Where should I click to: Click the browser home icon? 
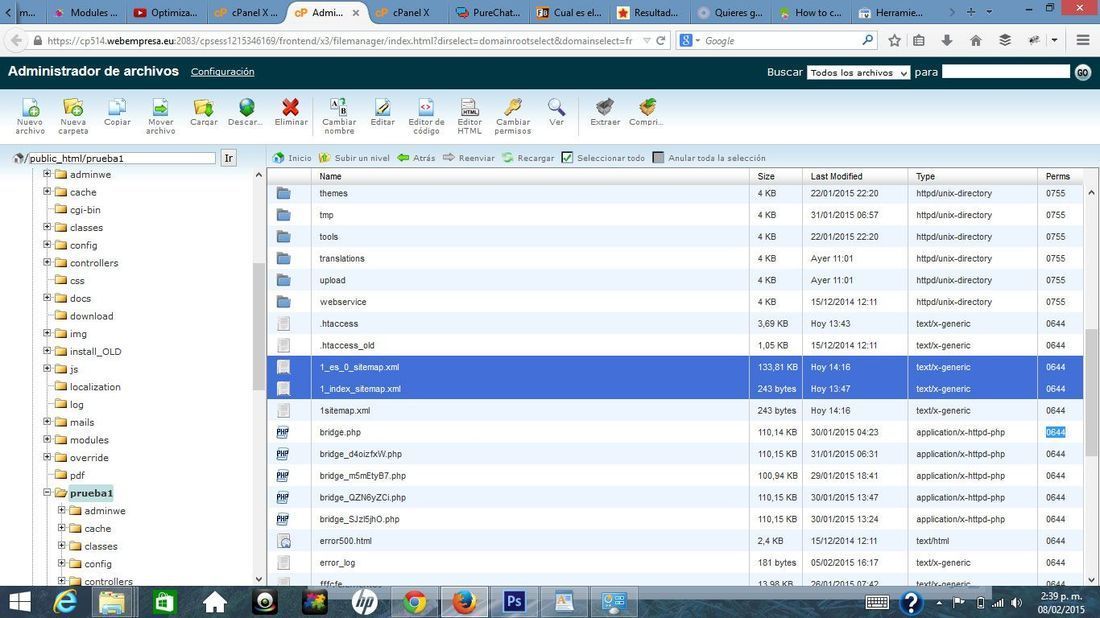[x=976, y=41]
